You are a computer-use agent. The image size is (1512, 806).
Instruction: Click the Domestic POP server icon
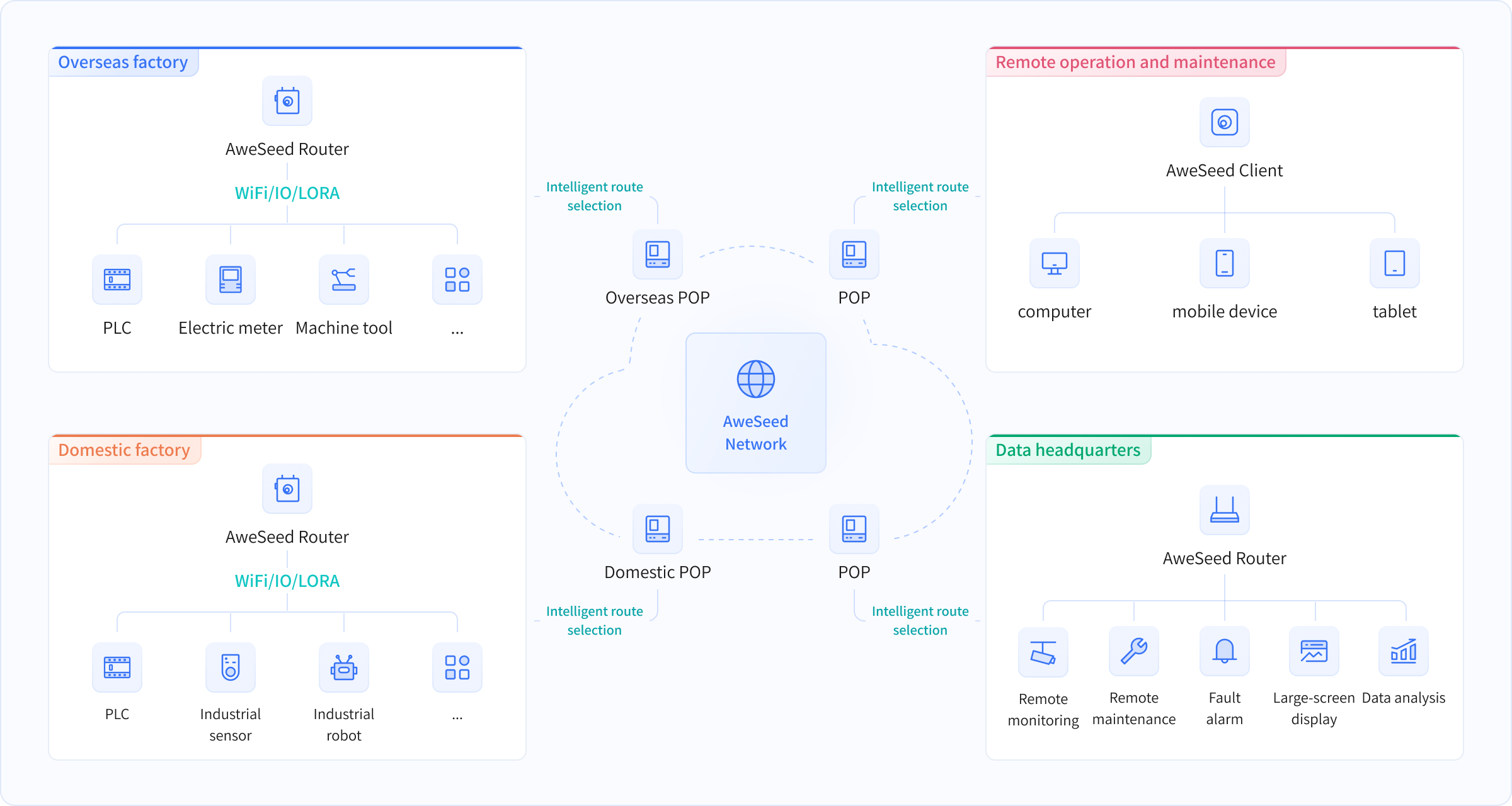coord(658,529)
